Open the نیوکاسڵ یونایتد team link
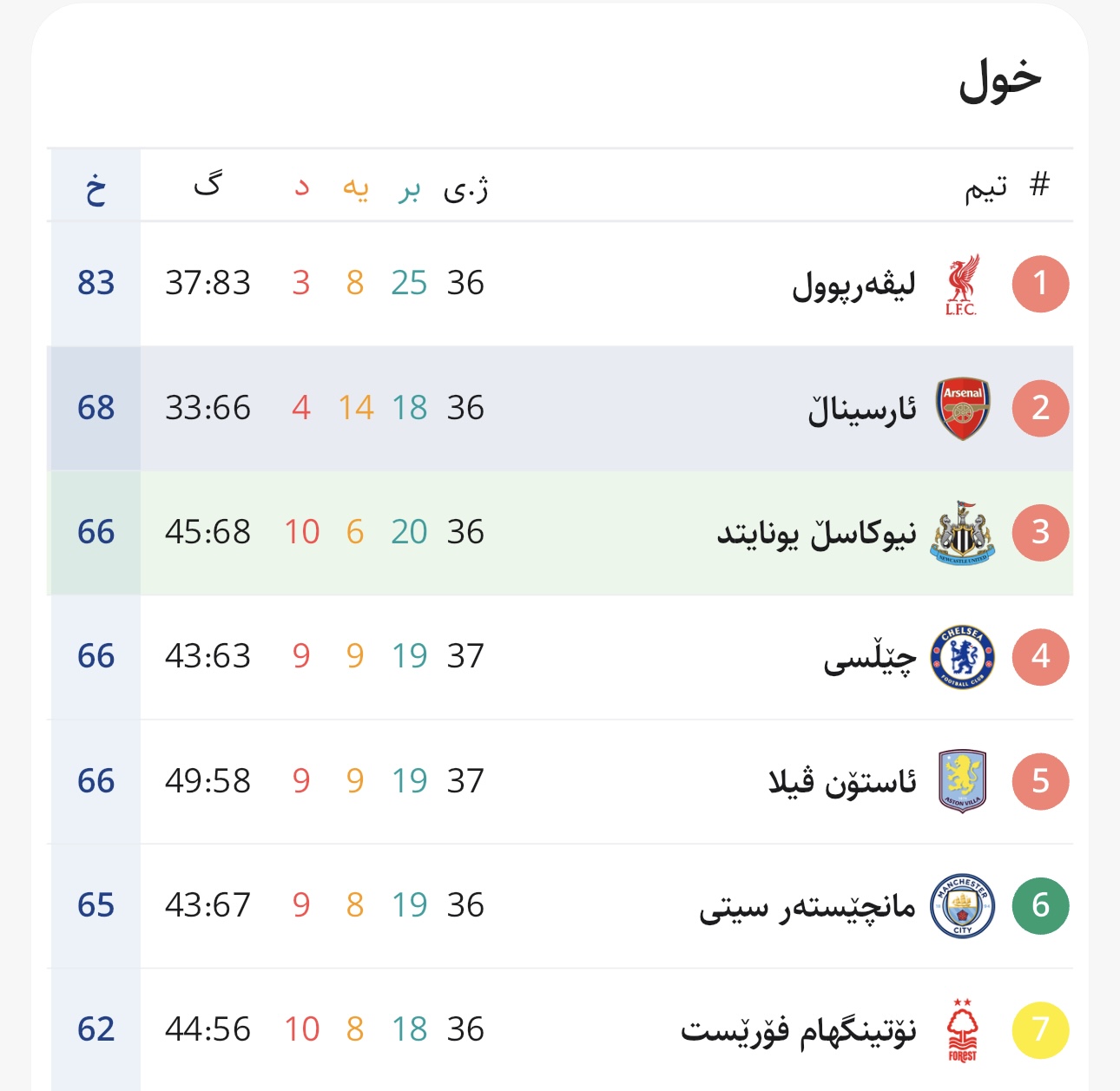The width and height of the screenshot is (1120, 1091). (817, 533)
